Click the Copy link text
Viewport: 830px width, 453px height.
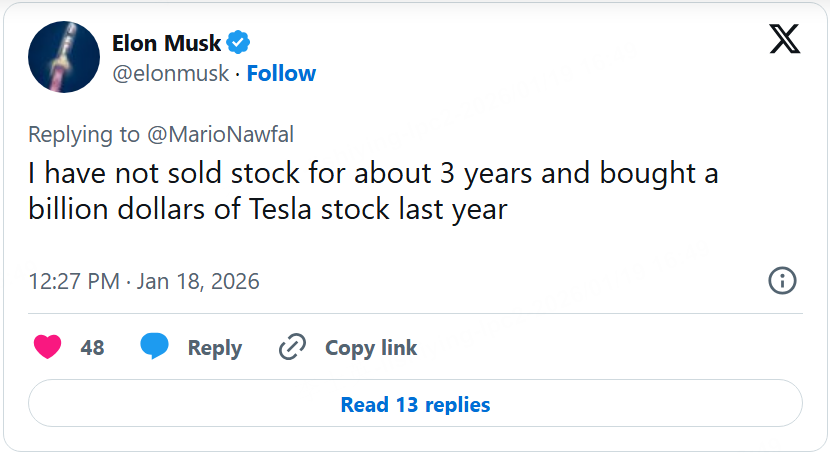click(371, 348)
